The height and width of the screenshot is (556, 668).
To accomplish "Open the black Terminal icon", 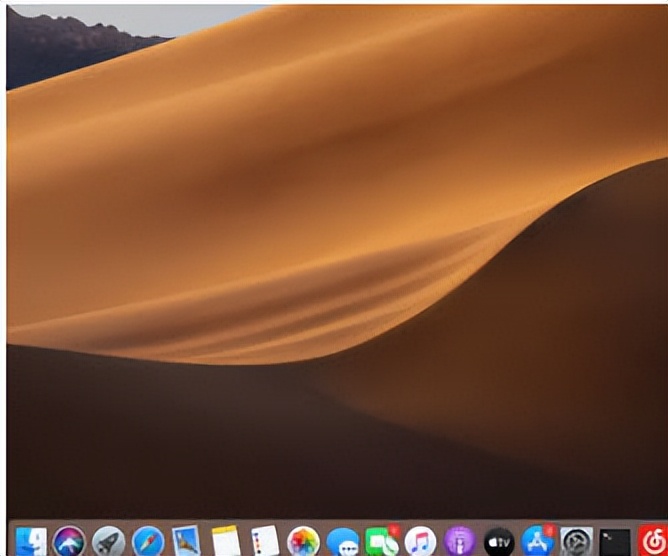I will pyautogui.click(x=615, y=543).
